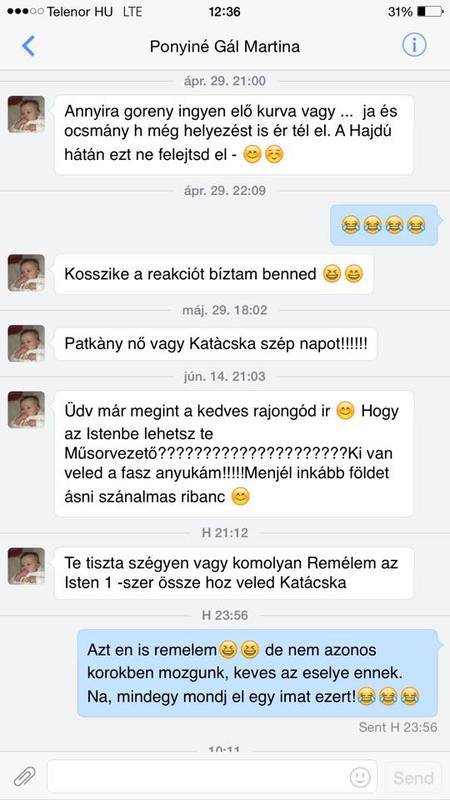The width and height of the screenshot is (450, 800).
Task: Tap the signal strength dots
Action: coord(25,11)
